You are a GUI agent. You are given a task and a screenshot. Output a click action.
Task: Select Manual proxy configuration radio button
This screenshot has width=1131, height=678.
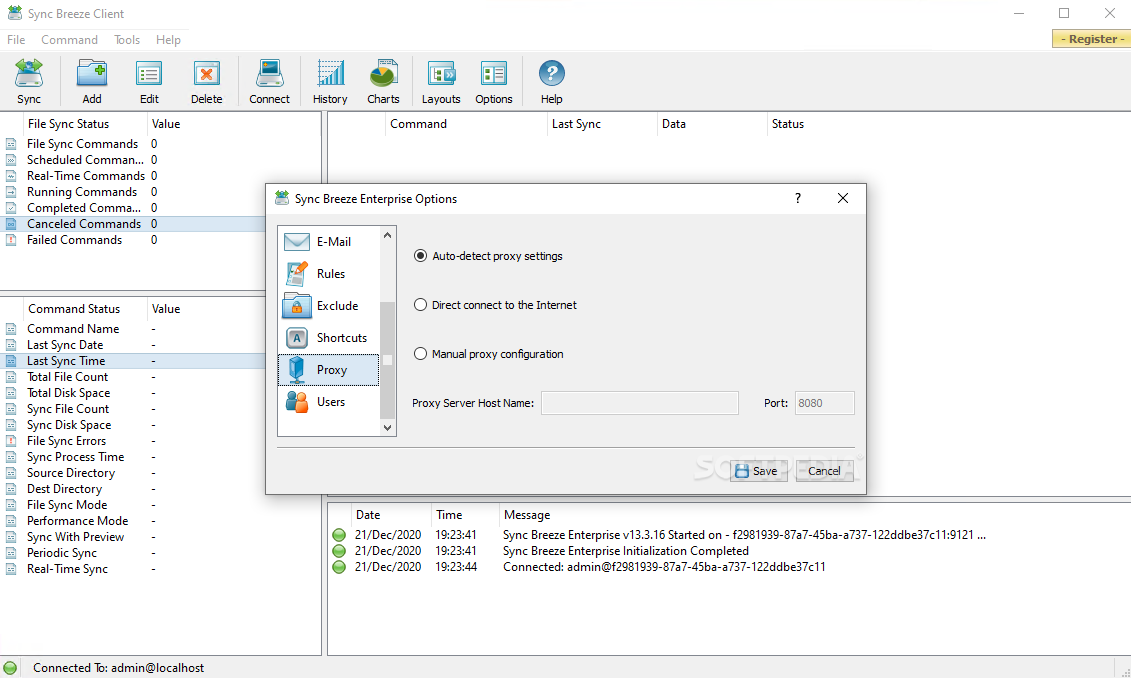[420, 354]
